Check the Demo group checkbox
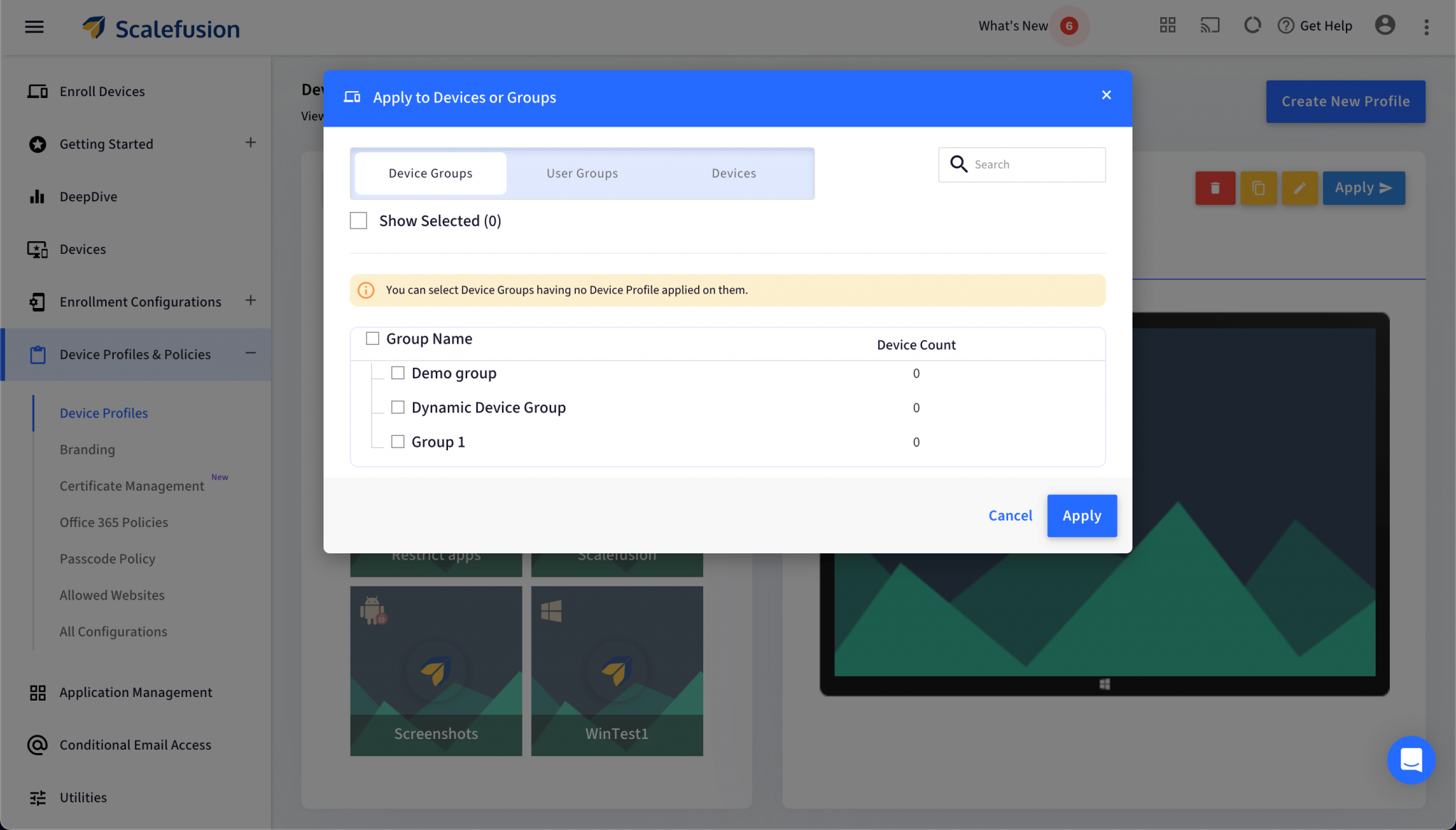 pyautogui.click(x=398, y=373)
